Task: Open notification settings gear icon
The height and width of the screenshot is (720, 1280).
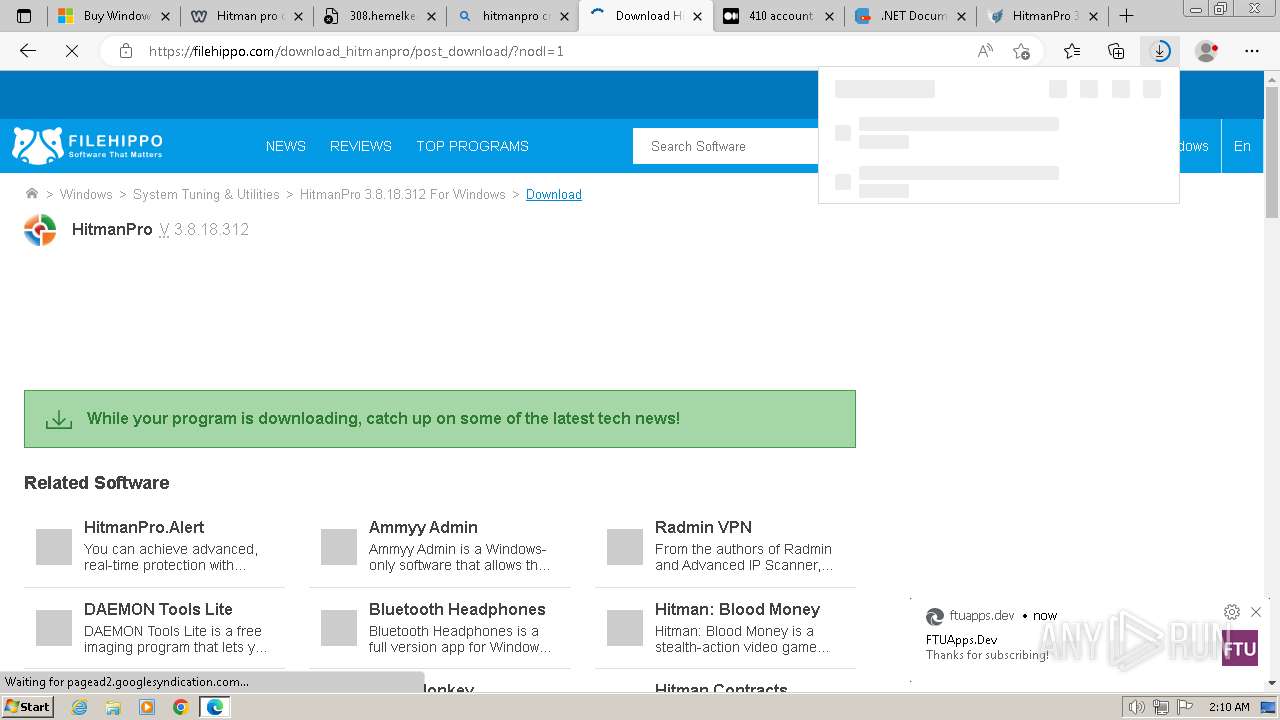Action: pyautogui.click(x=1232, y=612)
